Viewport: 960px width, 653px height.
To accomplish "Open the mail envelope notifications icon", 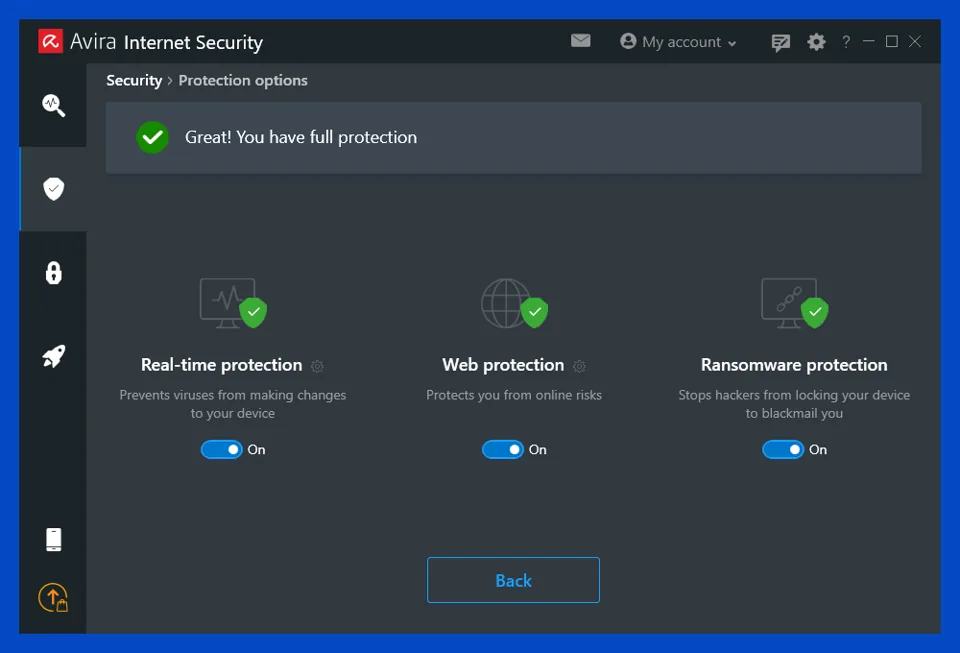I will [580, 41].
